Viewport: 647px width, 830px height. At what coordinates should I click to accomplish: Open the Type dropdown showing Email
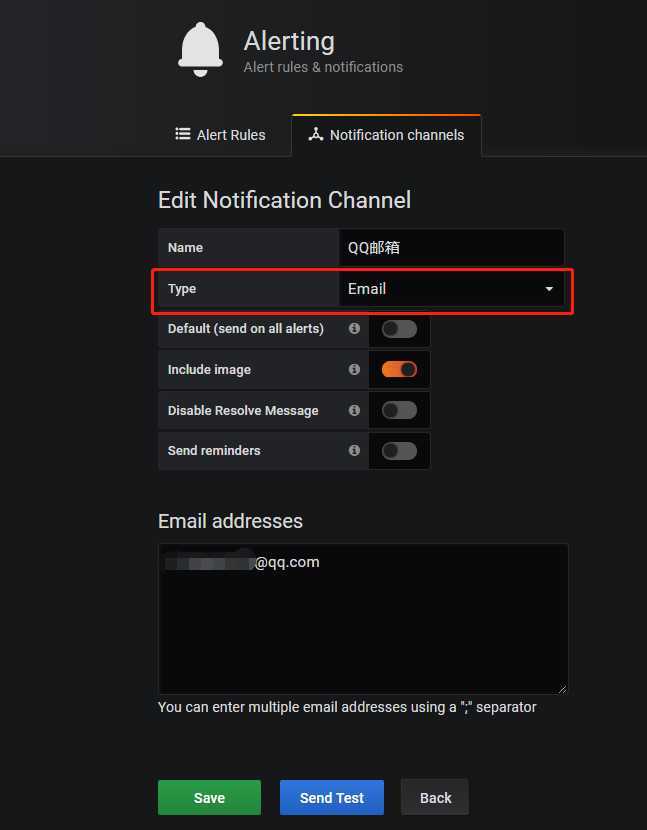coord(451,289)
